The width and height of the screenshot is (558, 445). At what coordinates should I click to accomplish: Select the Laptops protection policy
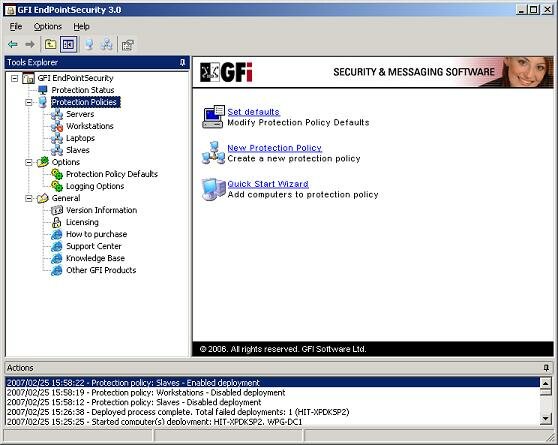(x=80, y=138)
